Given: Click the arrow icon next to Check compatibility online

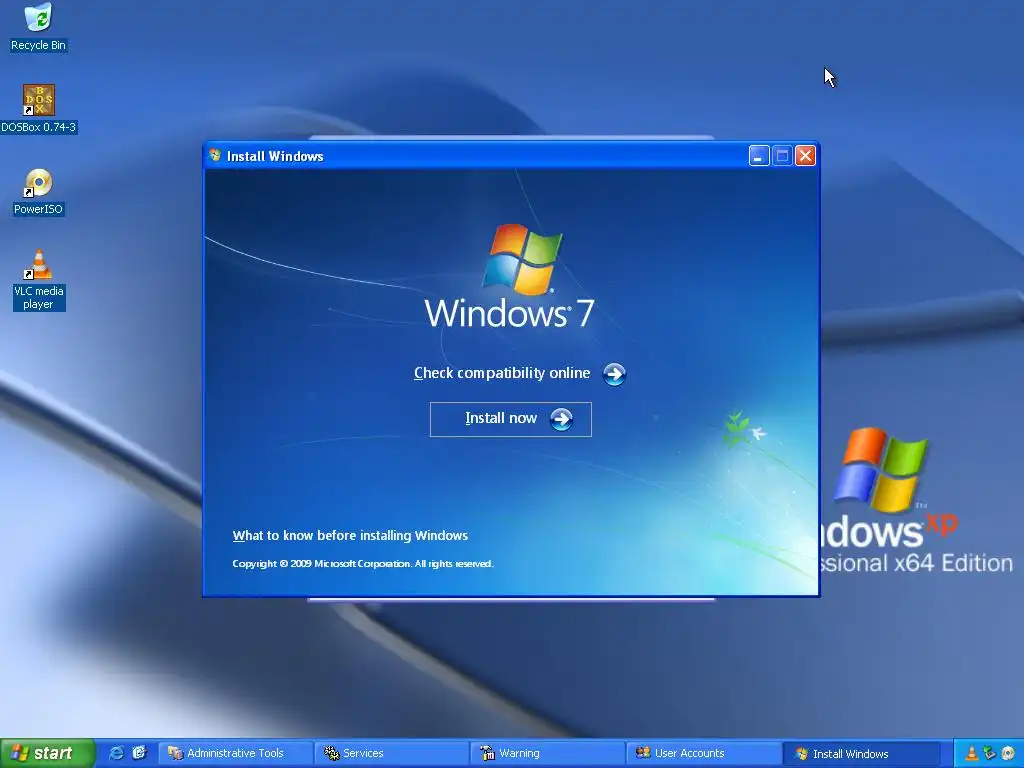Looking at the screenshot, I should [614, 374].
